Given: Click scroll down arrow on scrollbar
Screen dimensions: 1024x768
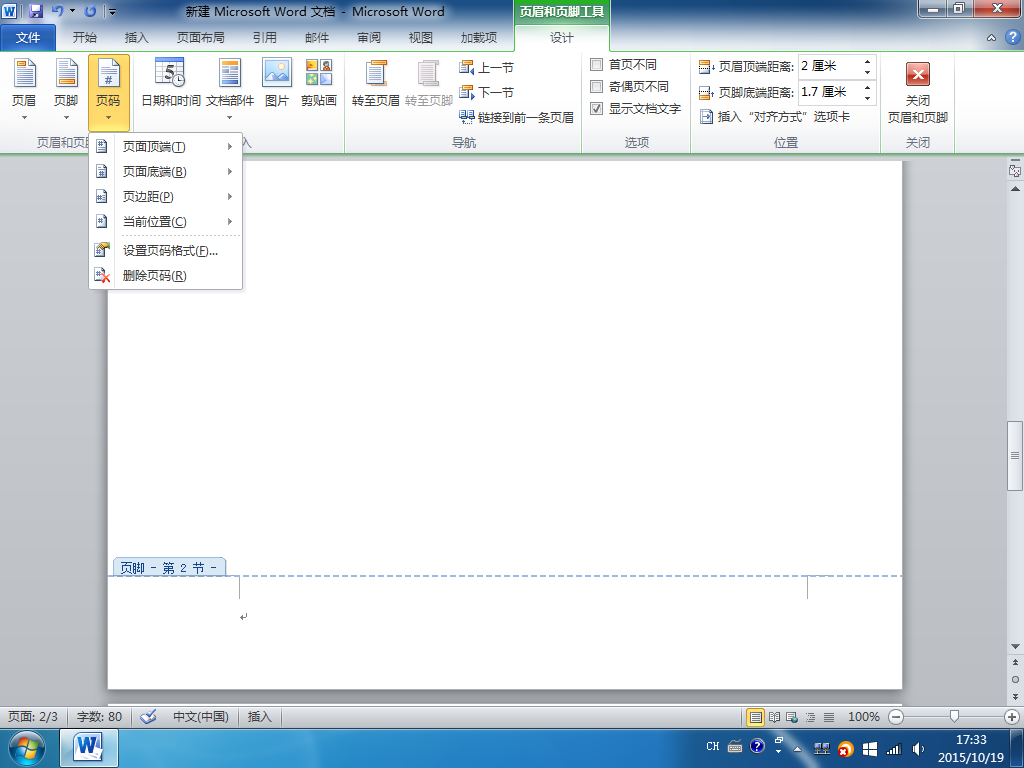Looking at the screenshot, I should click(1015, 646).
